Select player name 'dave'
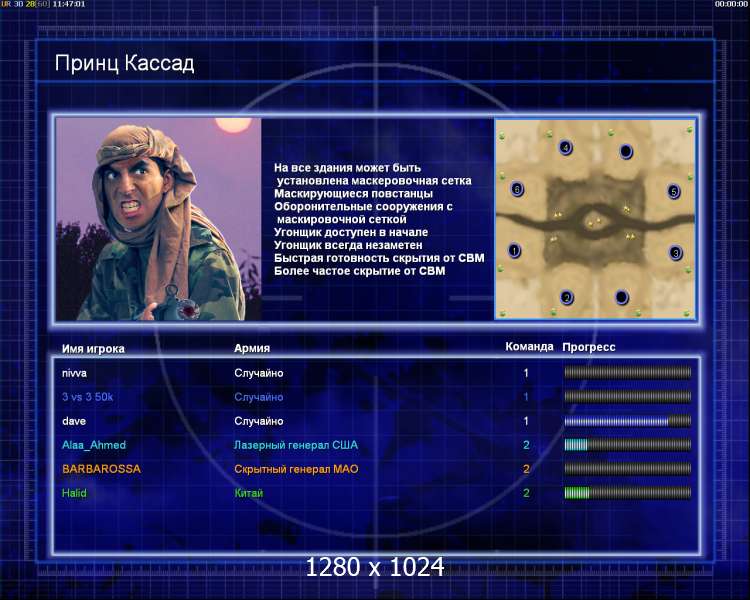This screenshot has height=600, width=750. click(x=74, y=421)
